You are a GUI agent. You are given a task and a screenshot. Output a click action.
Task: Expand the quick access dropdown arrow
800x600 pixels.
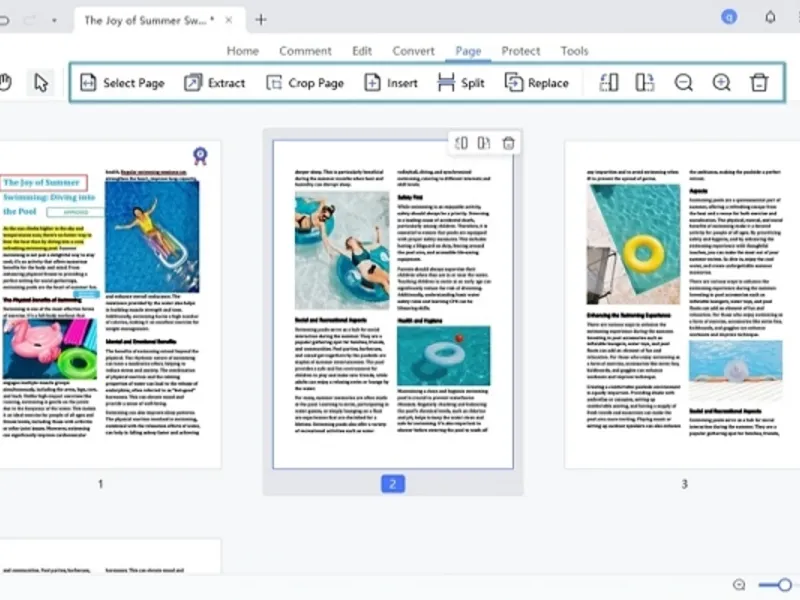[x=54, y=21]
